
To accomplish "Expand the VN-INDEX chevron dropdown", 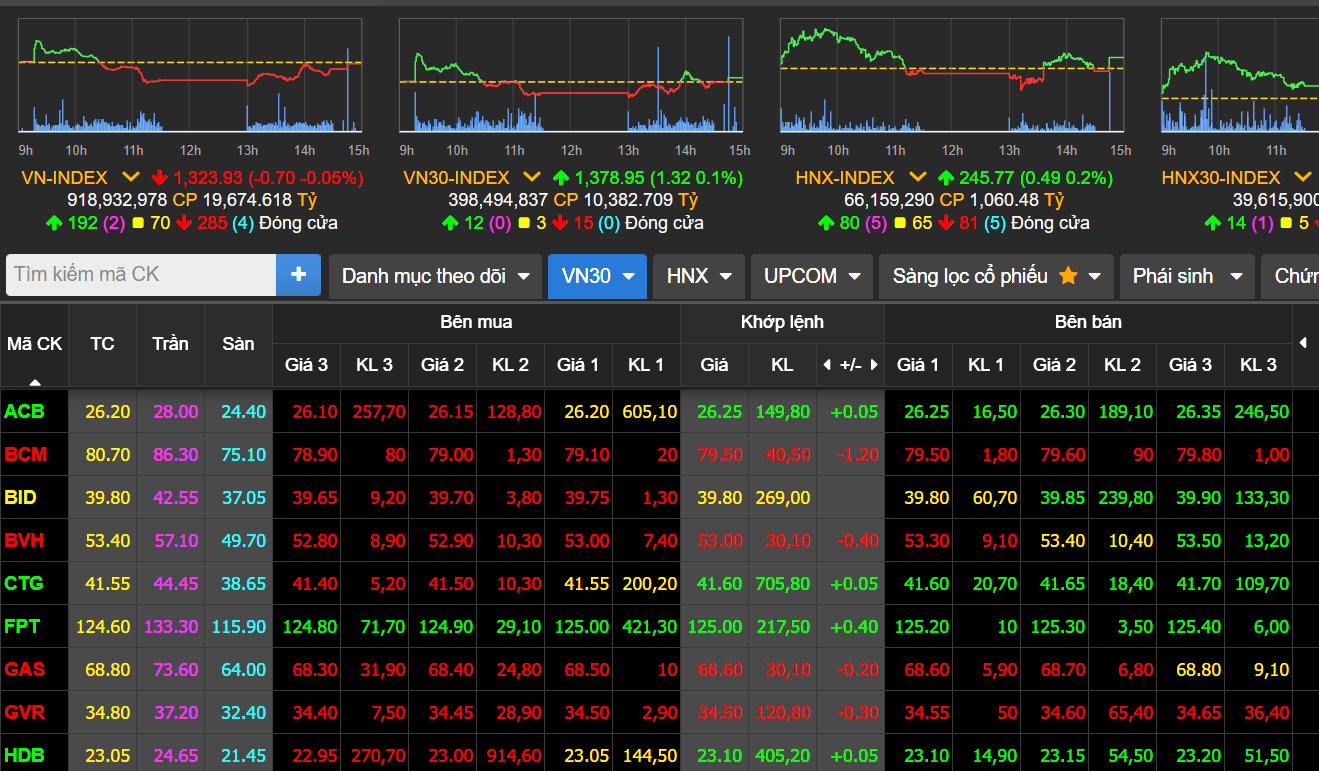I will pos(130,178).
